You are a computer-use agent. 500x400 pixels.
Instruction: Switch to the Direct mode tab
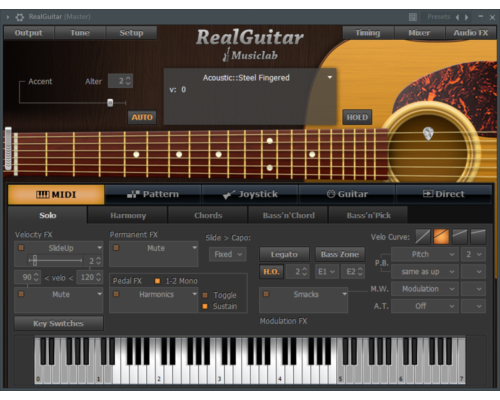(444, 194)
